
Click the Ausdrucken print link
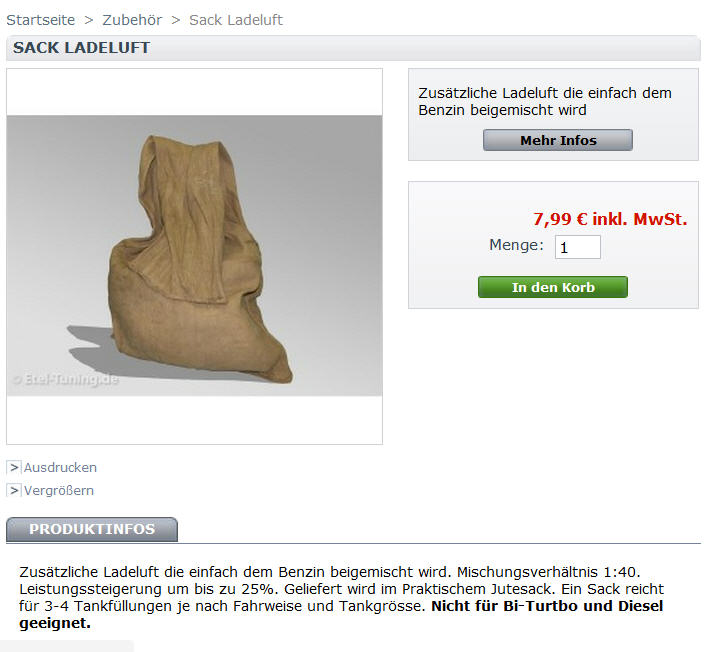(x=60, y=468)
